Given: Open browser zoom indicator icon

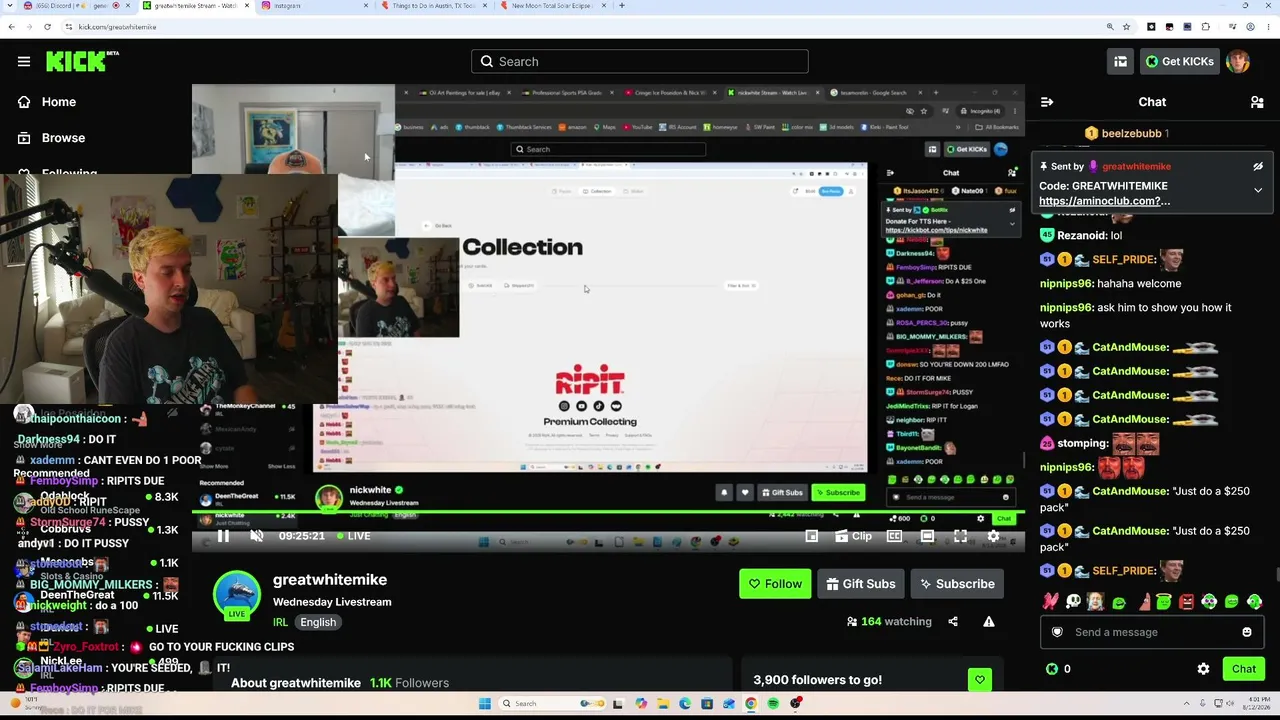Looking at the screenshot, I should 1110,27.
